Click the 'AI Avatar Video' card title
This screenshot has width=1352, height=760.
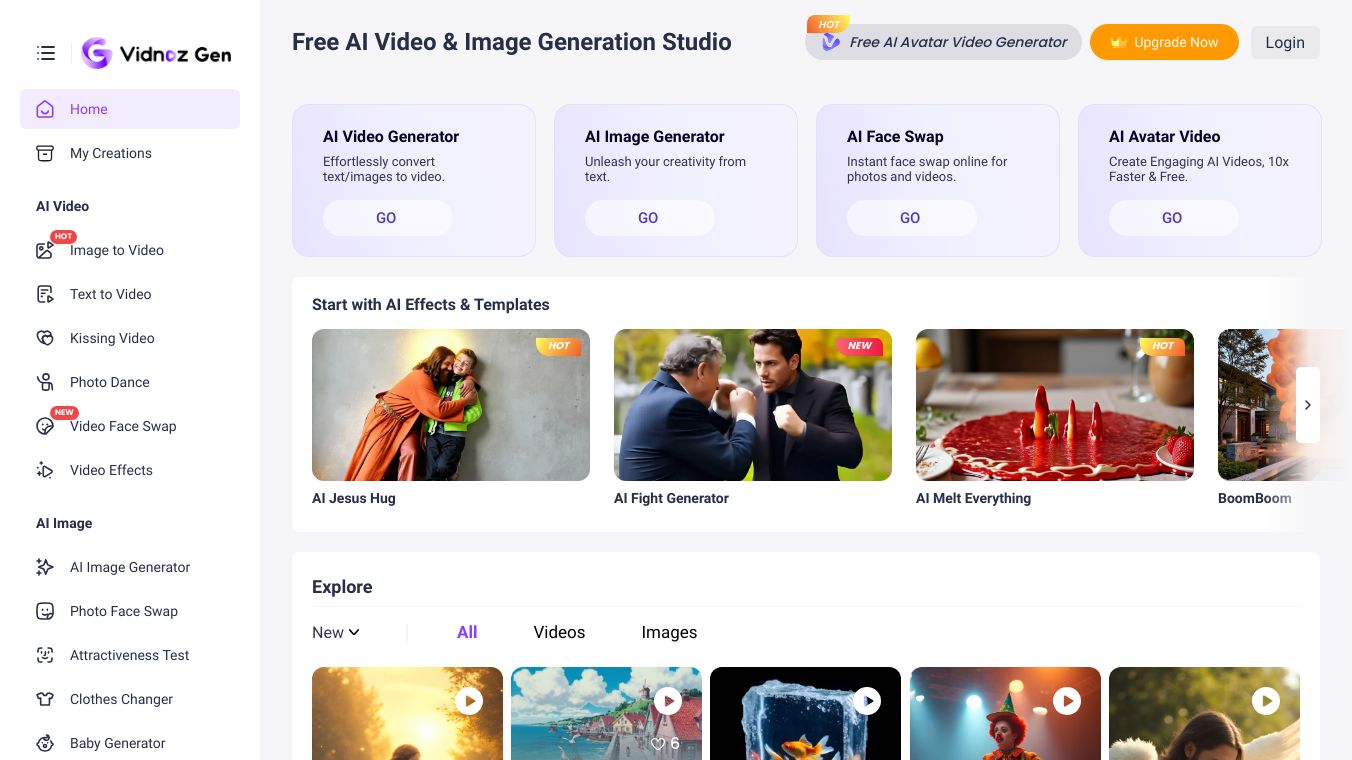tap(1164, 136)
